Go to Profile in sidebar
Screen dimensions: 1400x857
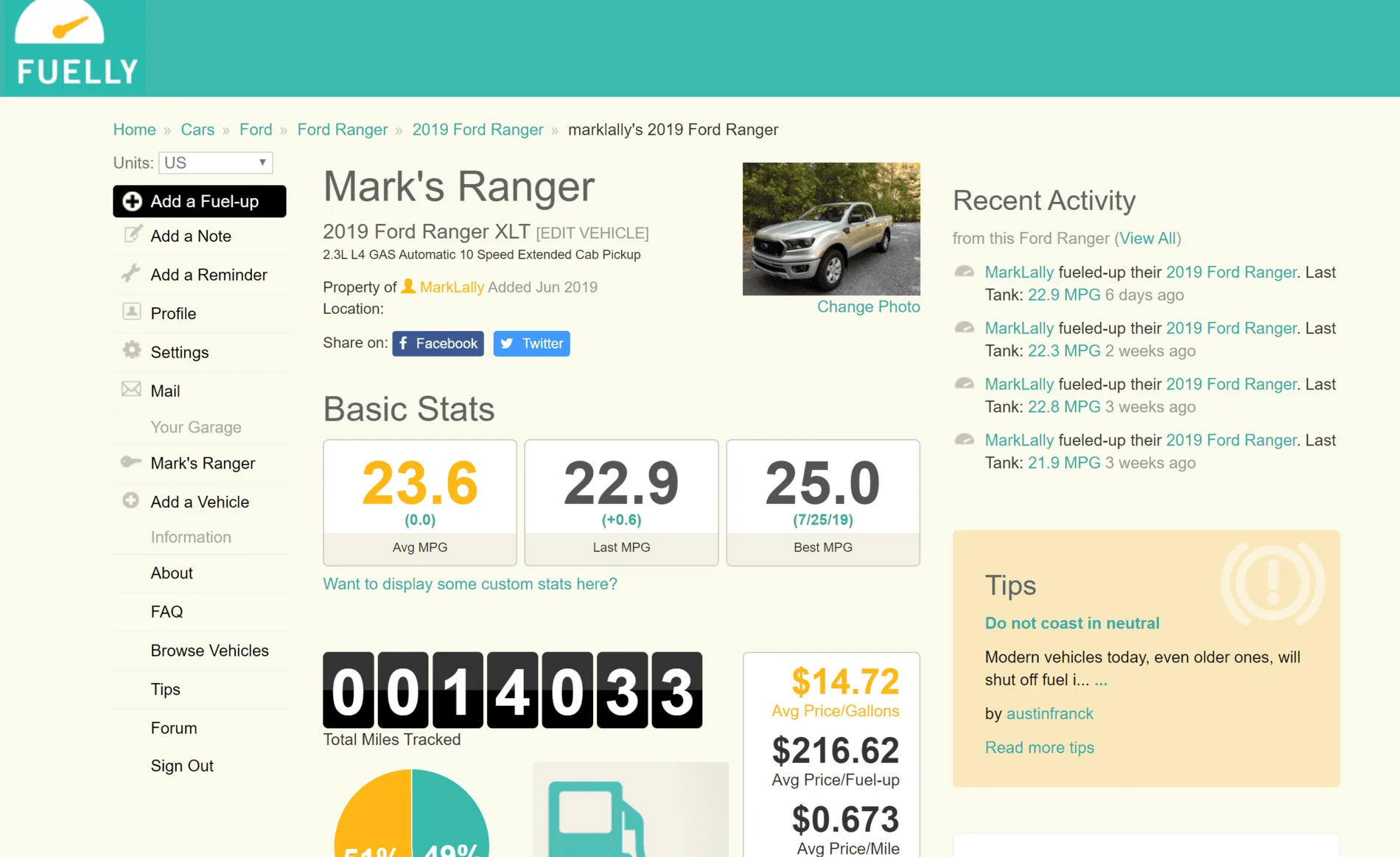173,313
